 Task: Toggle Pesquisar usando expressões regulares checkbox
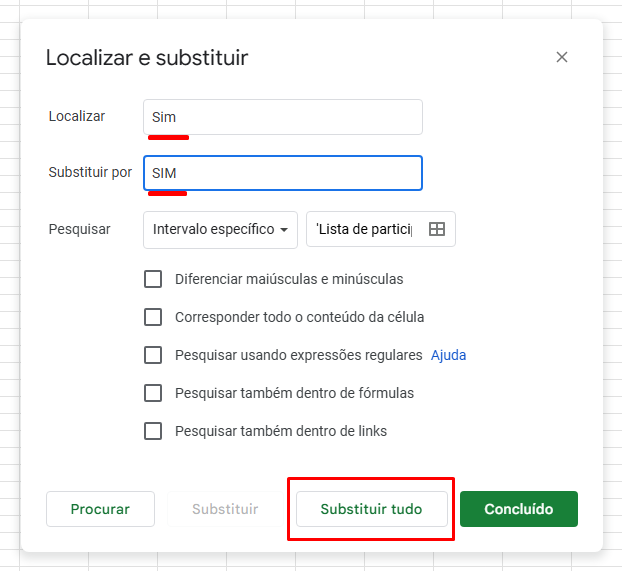153,355
